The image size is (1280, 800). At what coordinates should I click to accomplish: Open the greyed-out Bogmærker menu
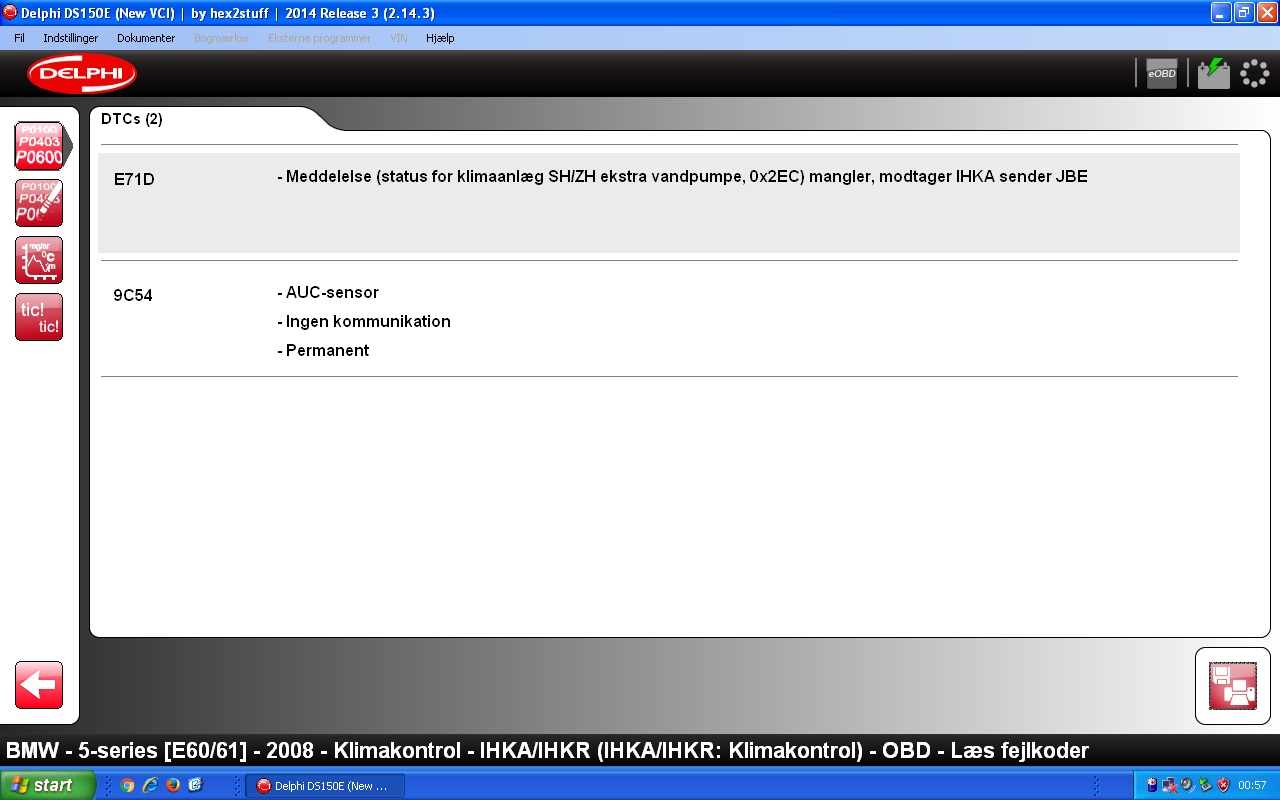coord(221,38)
